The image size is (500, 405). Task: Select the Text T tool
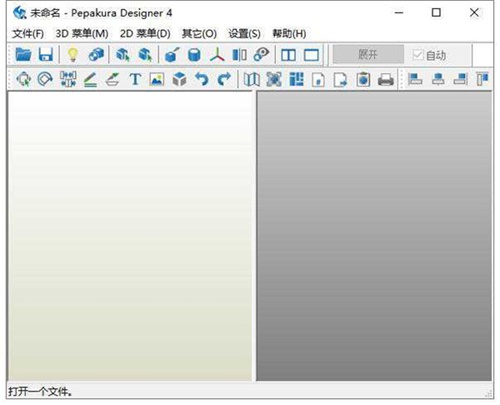pyautogui.click(x=135, y=79)
